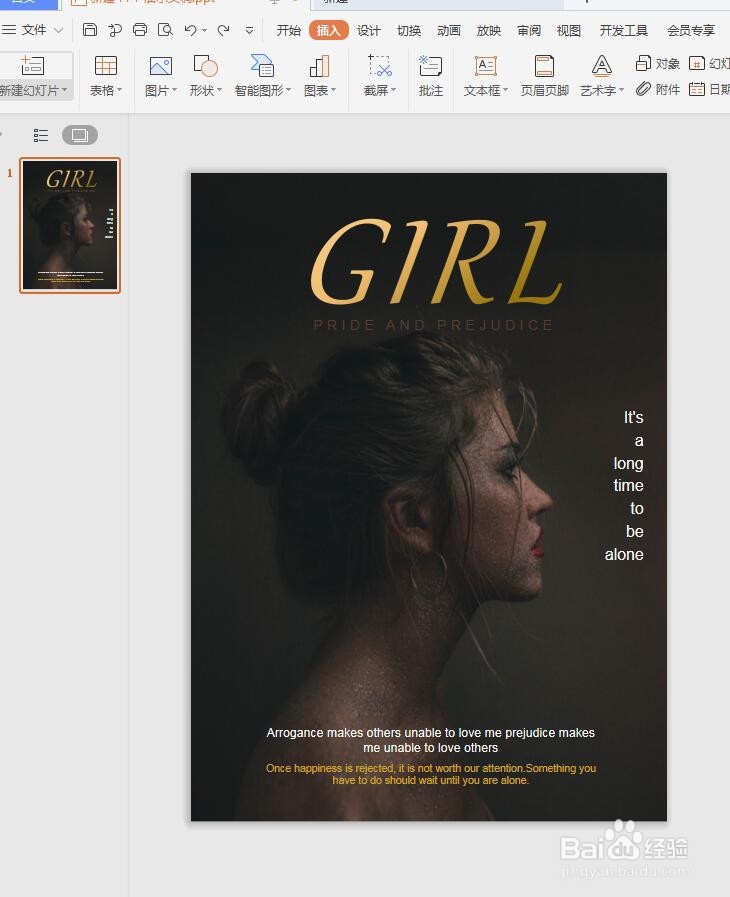The width and height of the screenshot is (730, 897).
Task: Select the white "Arrogance makes others" text
Action: (430, 740)
